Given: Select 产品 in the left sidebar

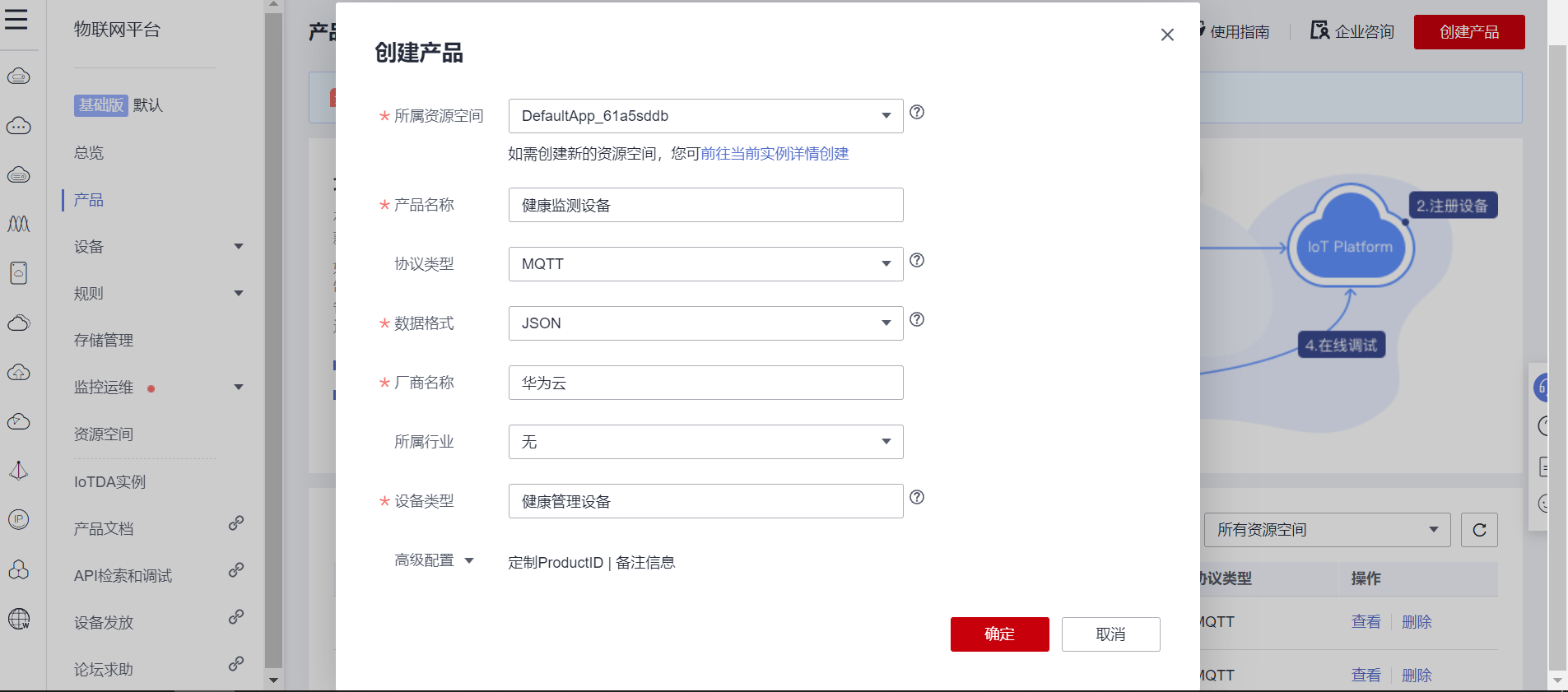Looking at the screenshot, I should point(89,200).
